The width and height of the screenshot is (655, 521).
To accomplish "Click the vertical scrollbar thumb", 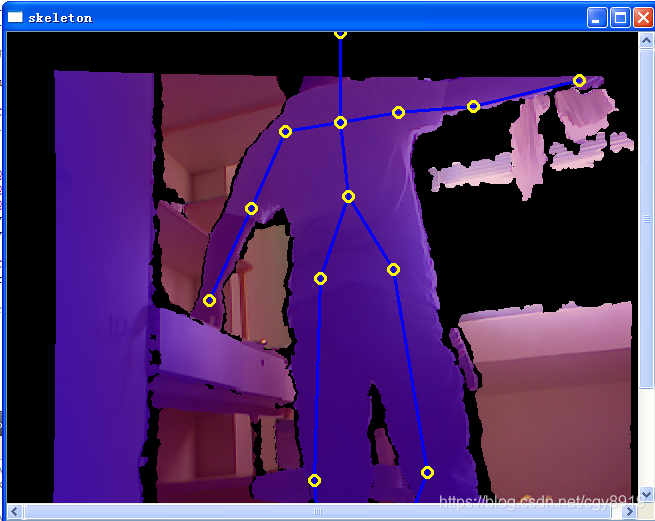I will (646, 219).
